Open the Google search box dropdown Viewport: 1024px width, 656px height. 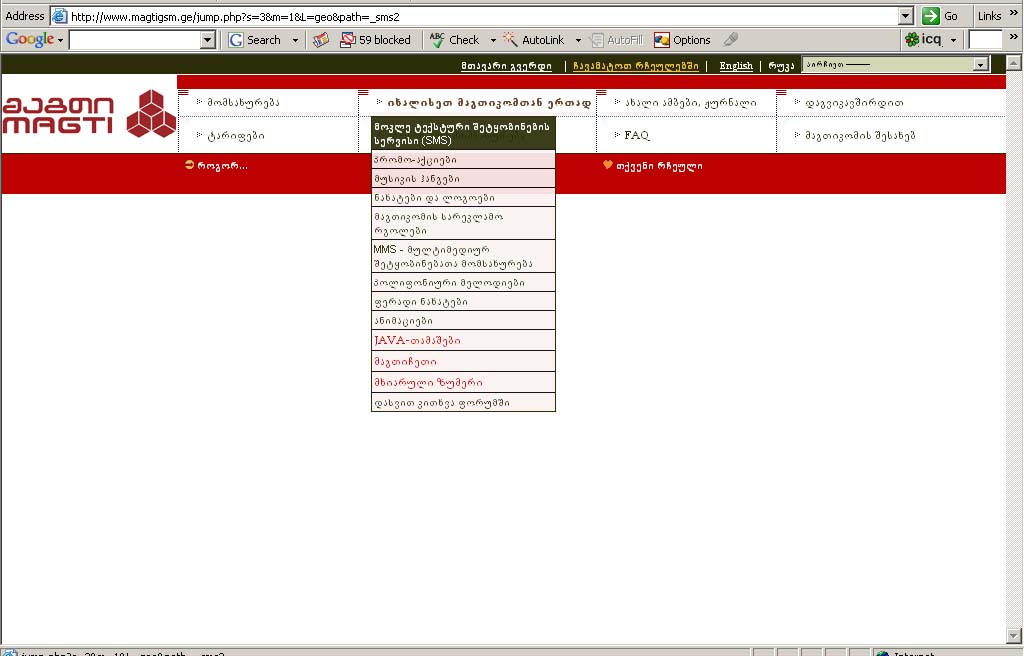208,40
